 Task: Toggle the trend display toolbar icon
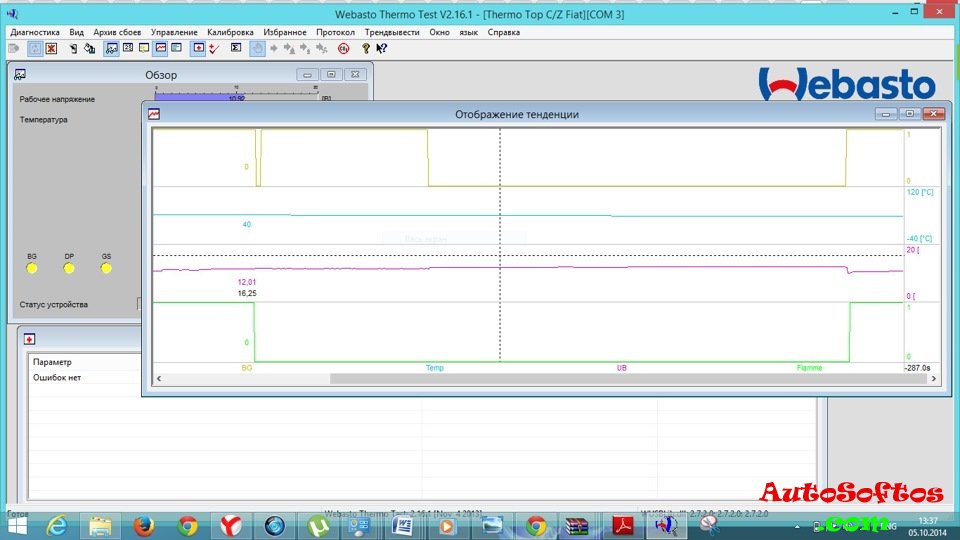pyautogui.click(x=160, y=48)
